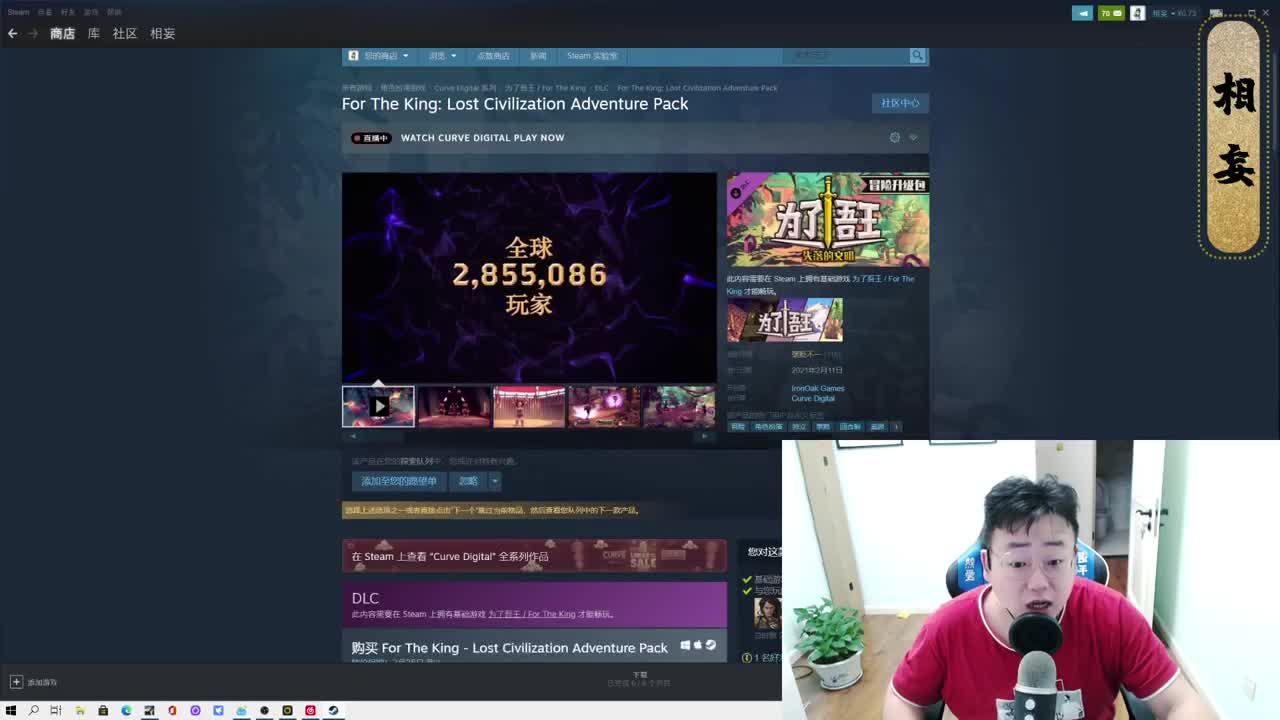Expand 您的商店 store dropdown
Image resolution: width=1280 pixels, height=720 pixels.
pyautogui.click(x=379, y=56)
